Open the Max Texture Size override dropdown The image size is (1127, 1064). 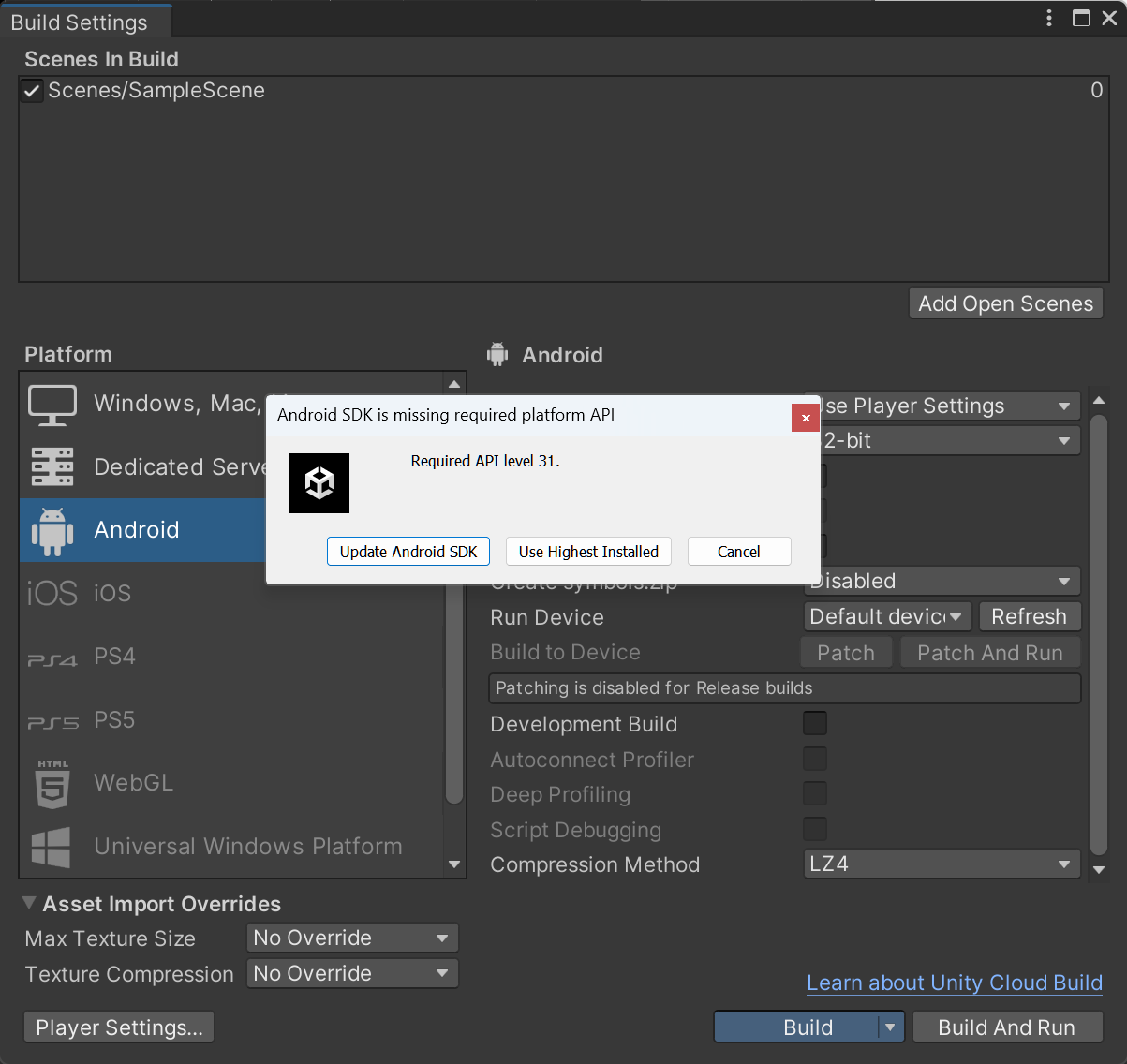pyautogui.click(x=352, y=938)
